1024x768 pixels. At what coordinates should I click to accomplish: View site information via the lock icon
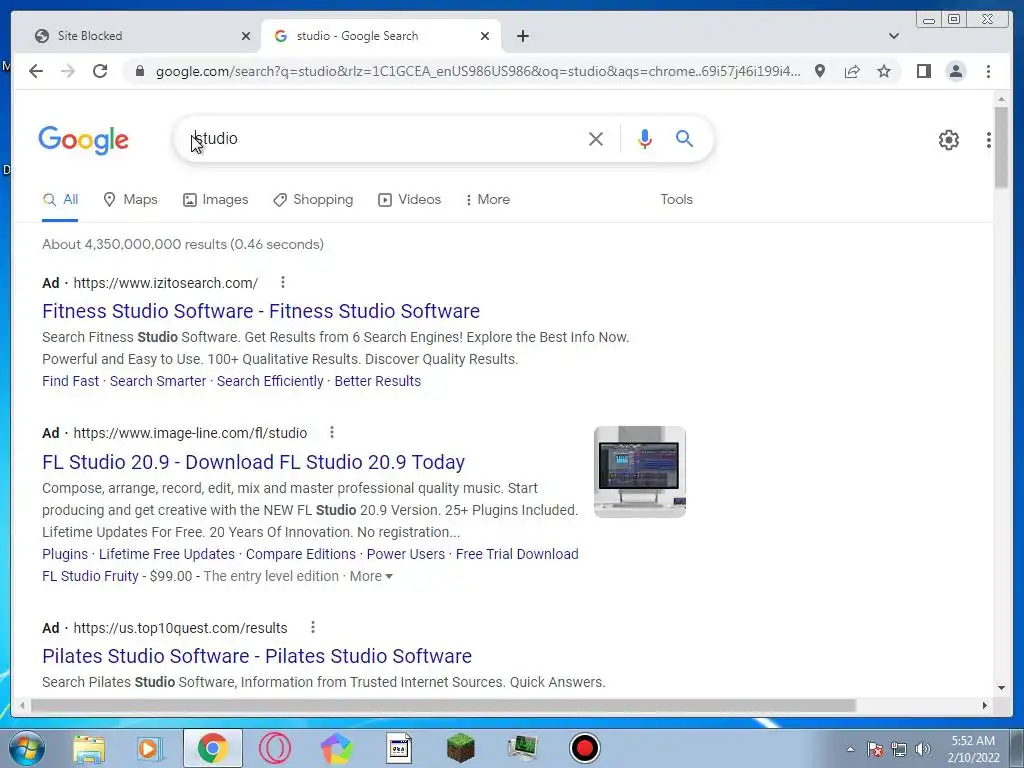(x=139, y=71)
